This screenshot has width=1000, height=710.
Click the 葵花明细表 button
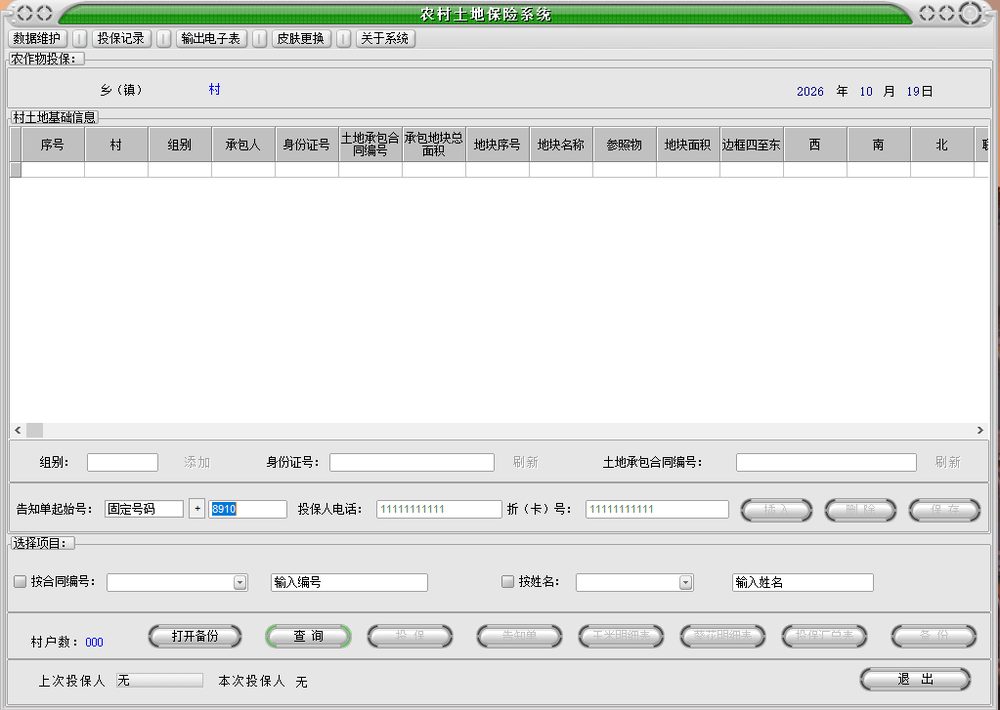pos(723,636)
